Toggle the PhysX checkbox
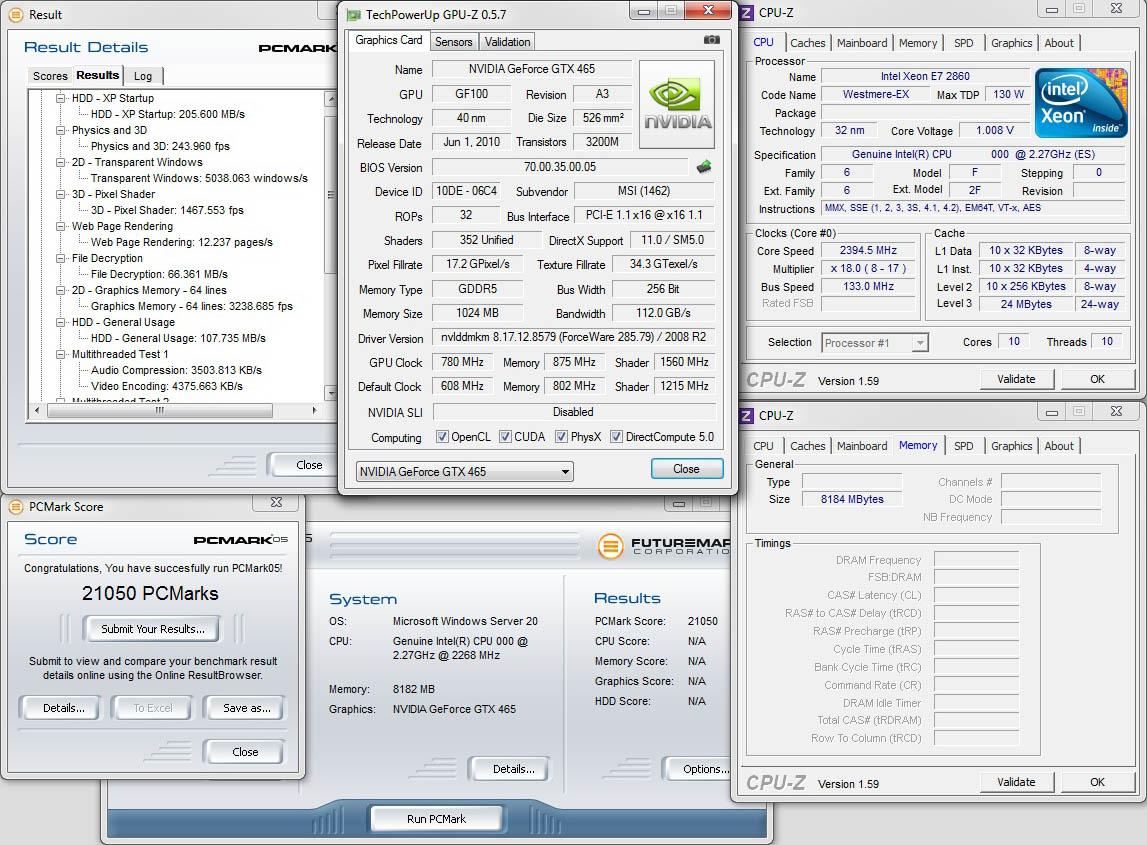 (561, 437)
